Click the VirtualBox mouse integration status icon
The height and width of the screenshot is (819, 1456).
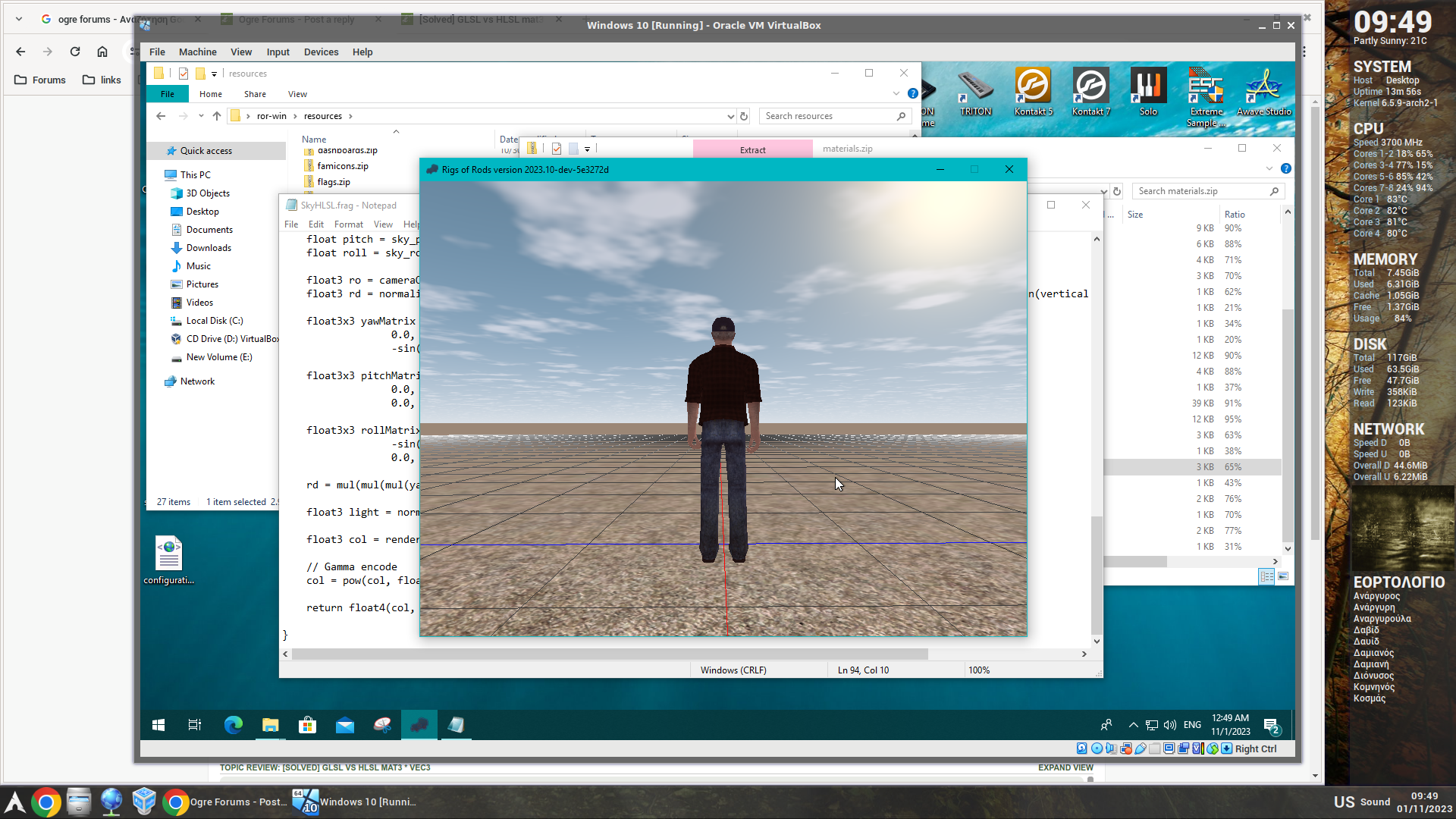(1213, 748)
